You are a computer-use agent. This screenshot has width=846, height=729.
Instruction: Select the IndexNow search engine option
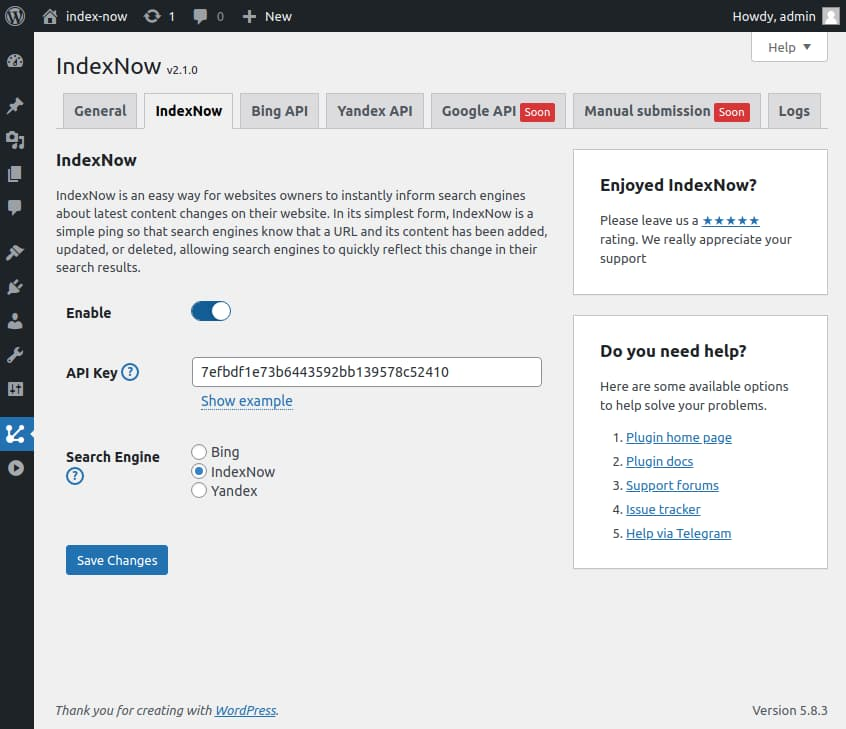pos(199,471)
